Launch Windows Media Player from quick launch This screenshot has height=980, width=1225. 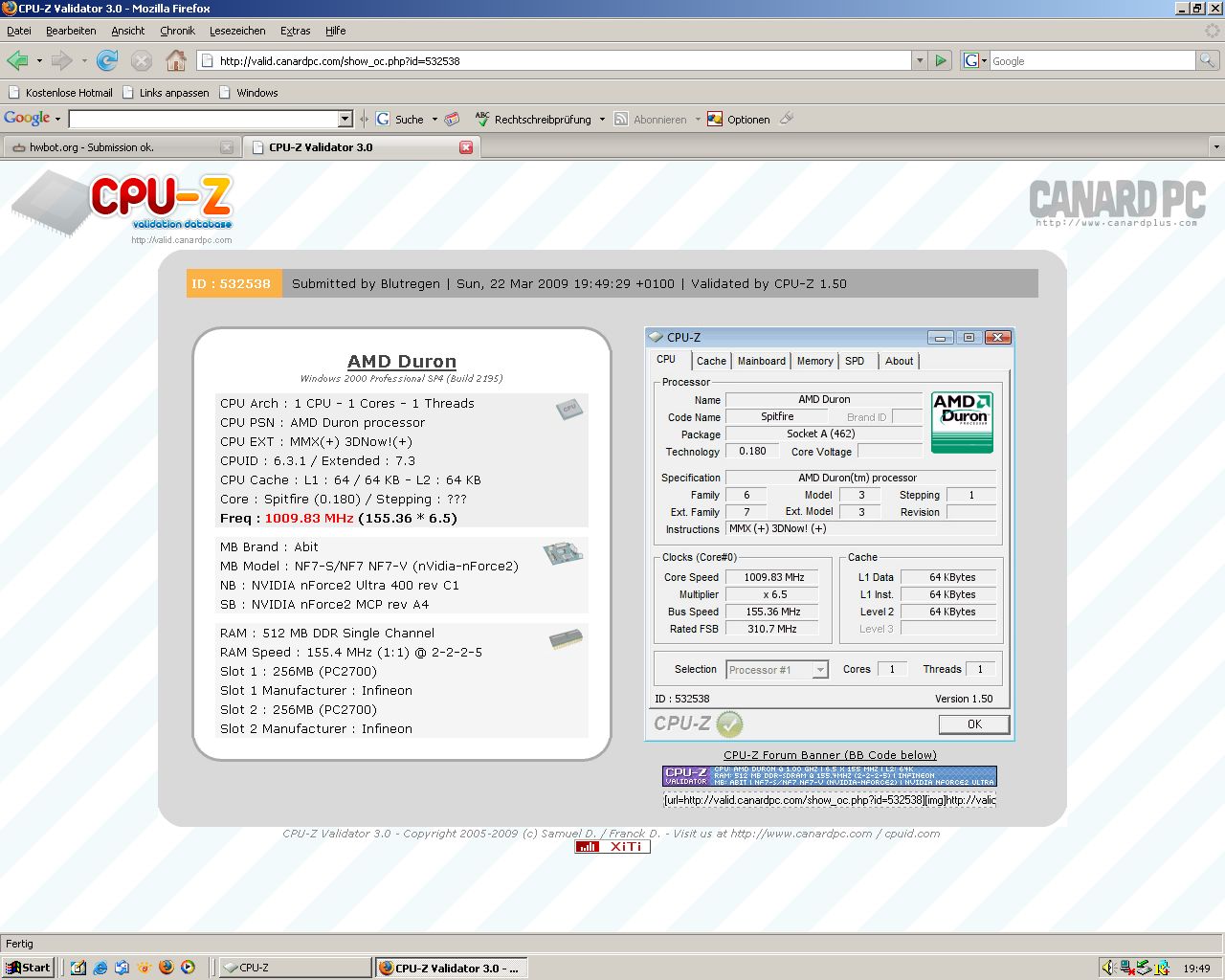[188, 968]
